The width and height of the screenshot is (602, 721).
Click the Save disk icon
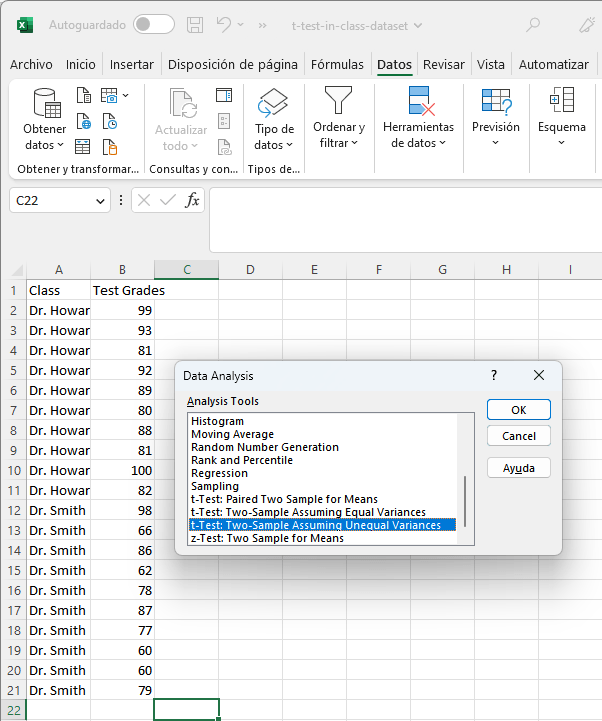196,24
